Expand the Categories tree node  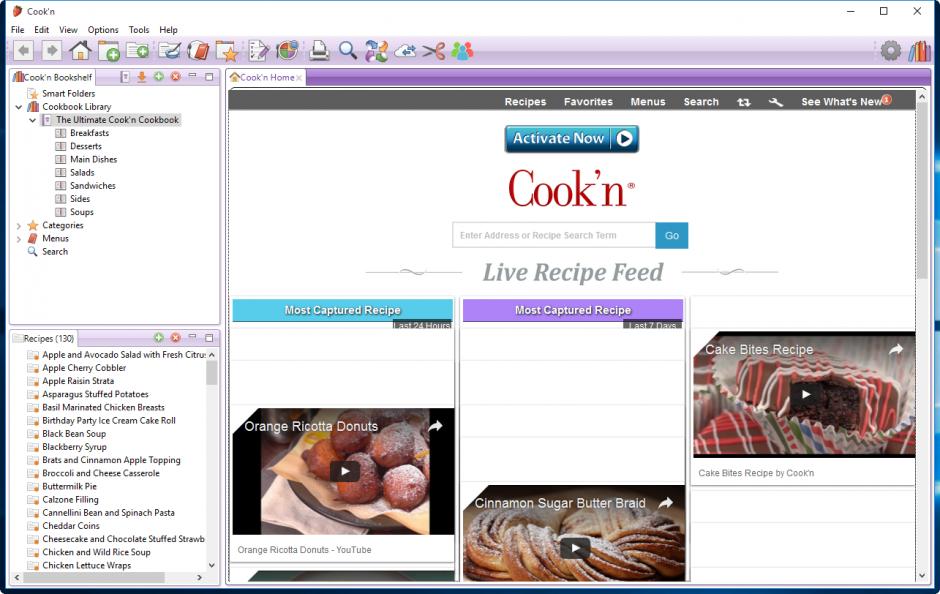19,226
